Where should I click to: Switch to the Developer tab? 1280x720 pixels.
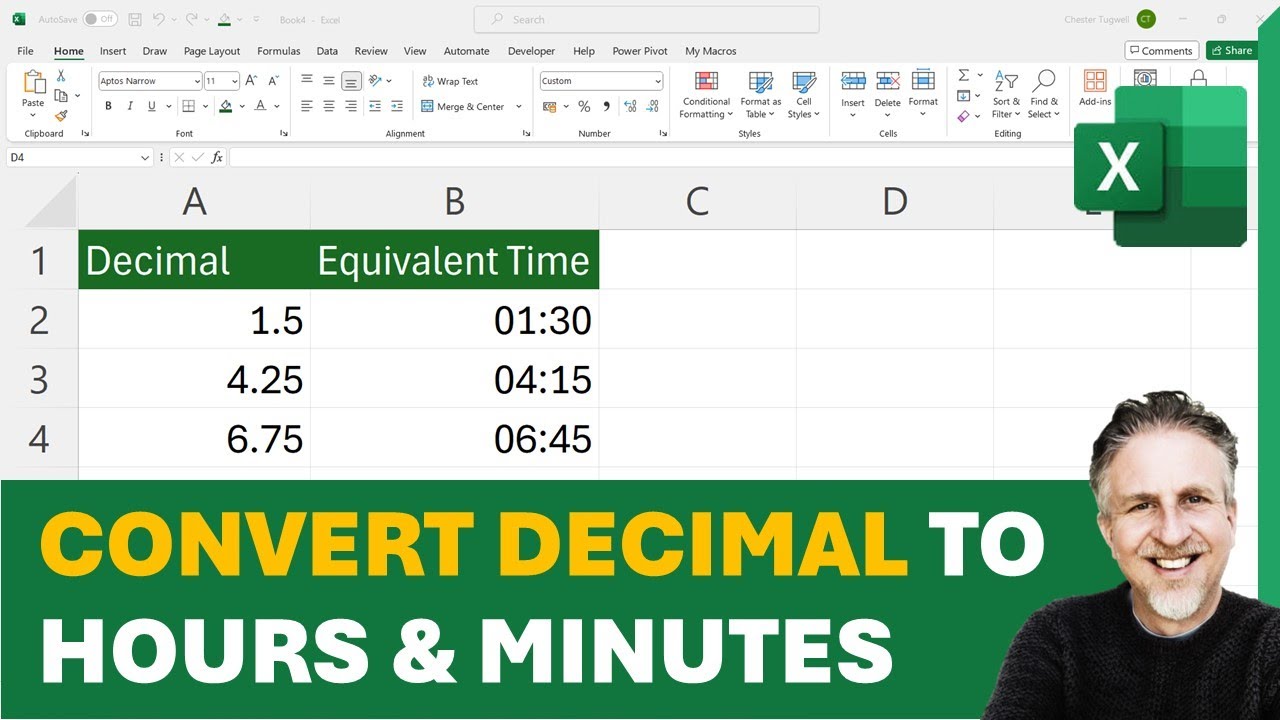click(531, 51)
